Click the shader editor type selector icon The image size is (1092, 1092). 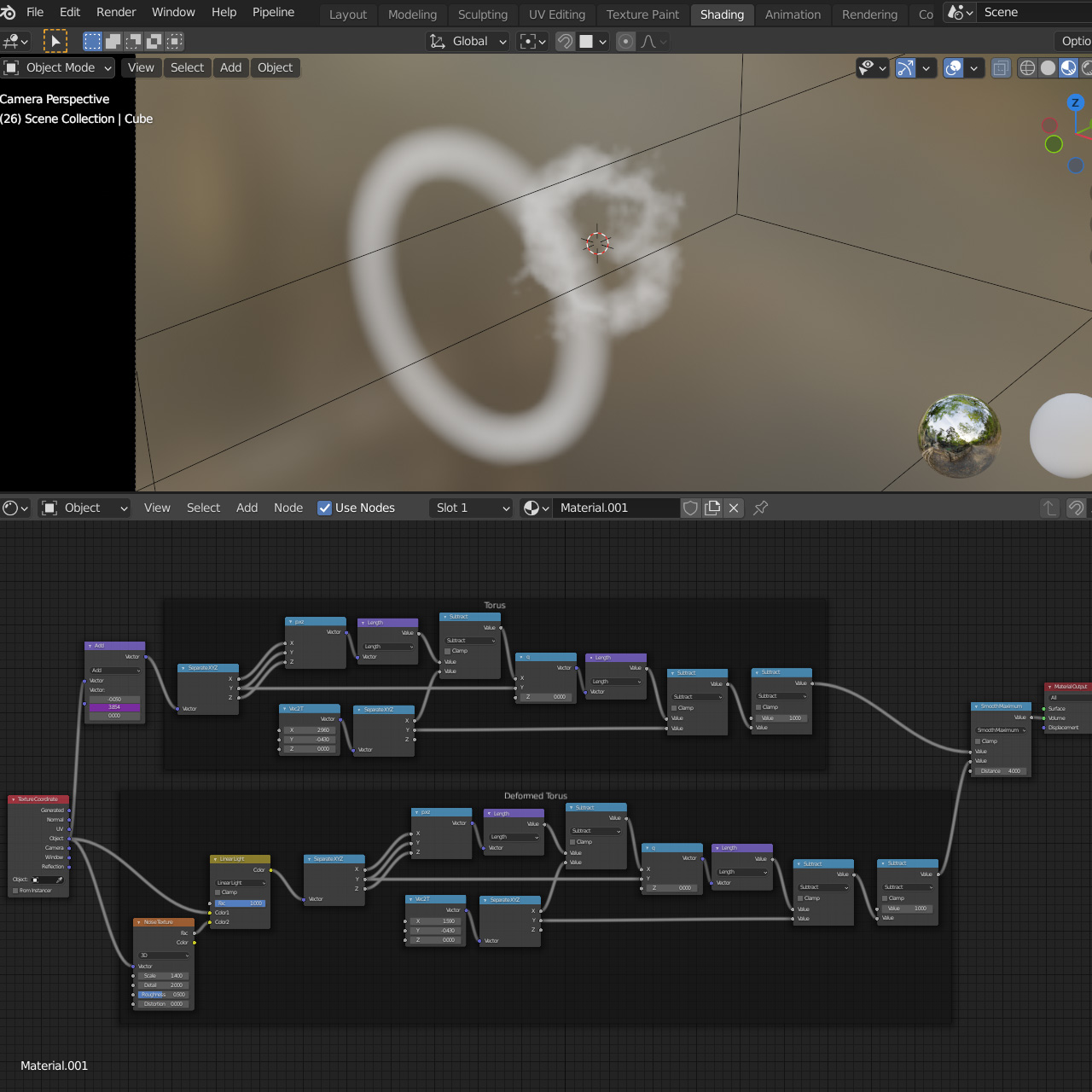tap(12, 508)
